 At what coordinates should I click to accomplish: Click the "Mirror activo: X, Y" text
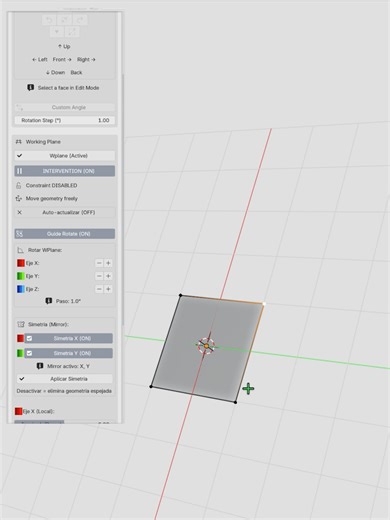pyautogui.click(x=68, y=366)
